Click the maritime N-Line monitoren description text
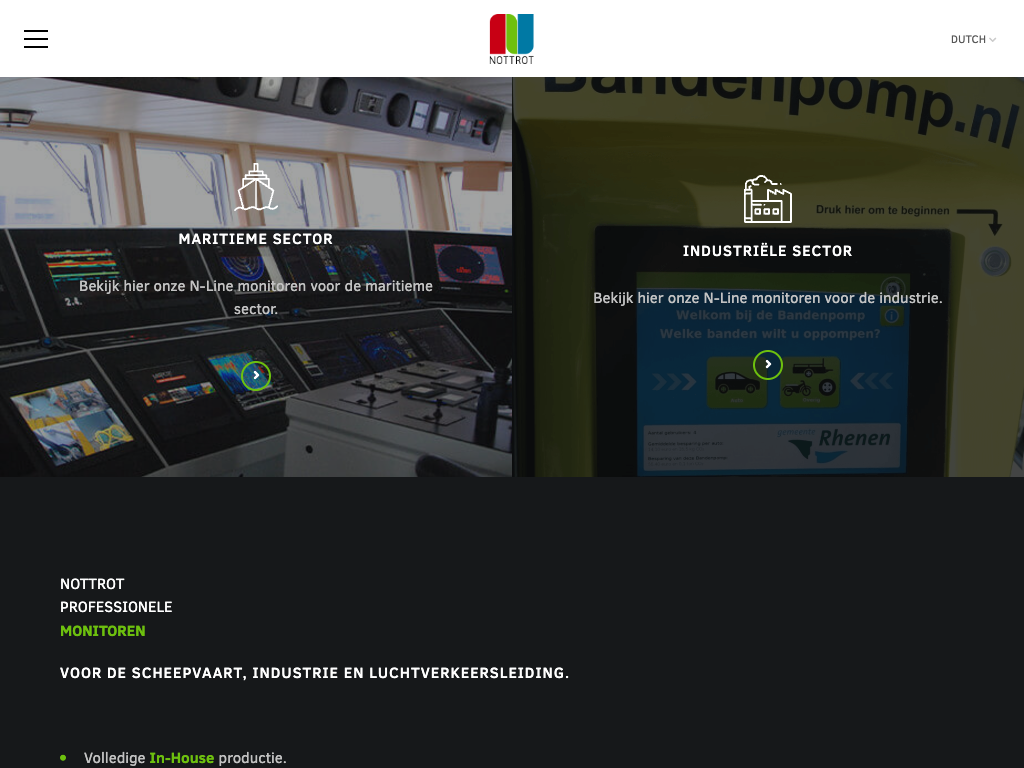The width and height of the screenshot is (1024, 768). coord(256,298)
